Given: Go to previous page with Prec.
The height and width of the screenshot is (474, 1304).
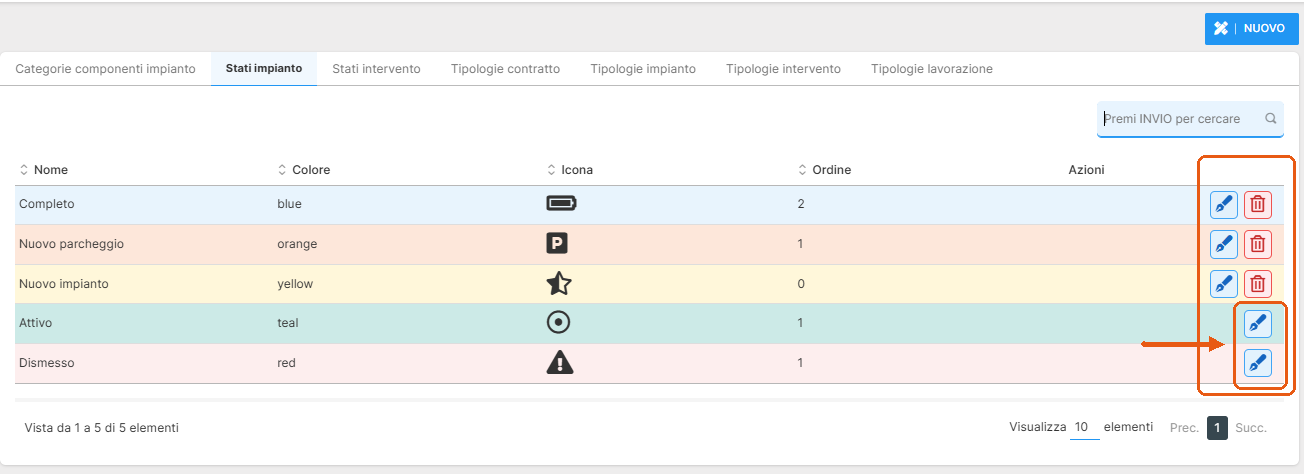Looking at the screenshot, I should 1184,428.
